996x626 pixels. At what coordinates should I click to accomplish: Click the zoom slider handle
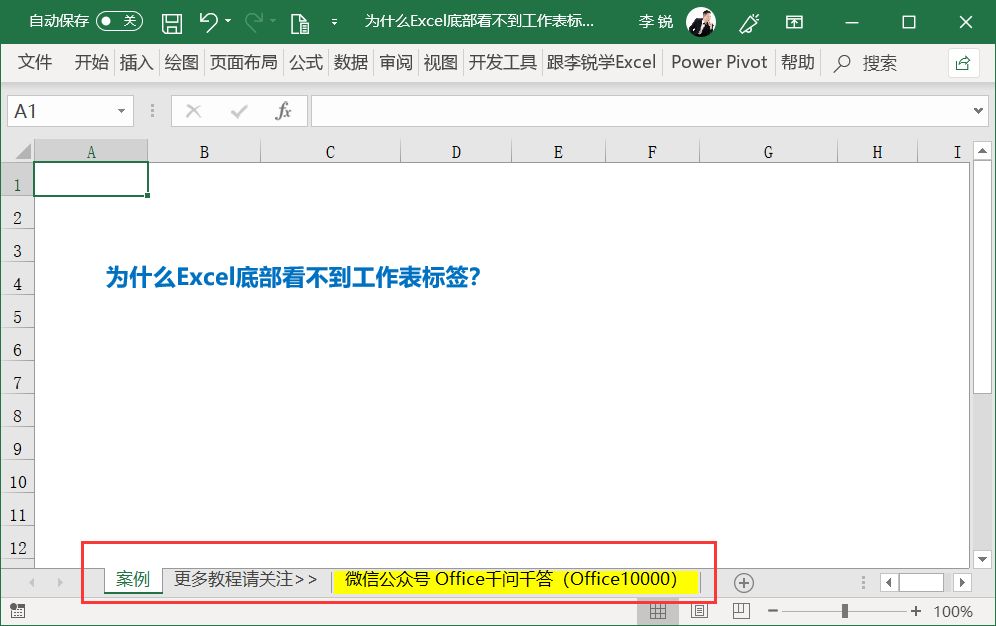click(x=845, y=611)
